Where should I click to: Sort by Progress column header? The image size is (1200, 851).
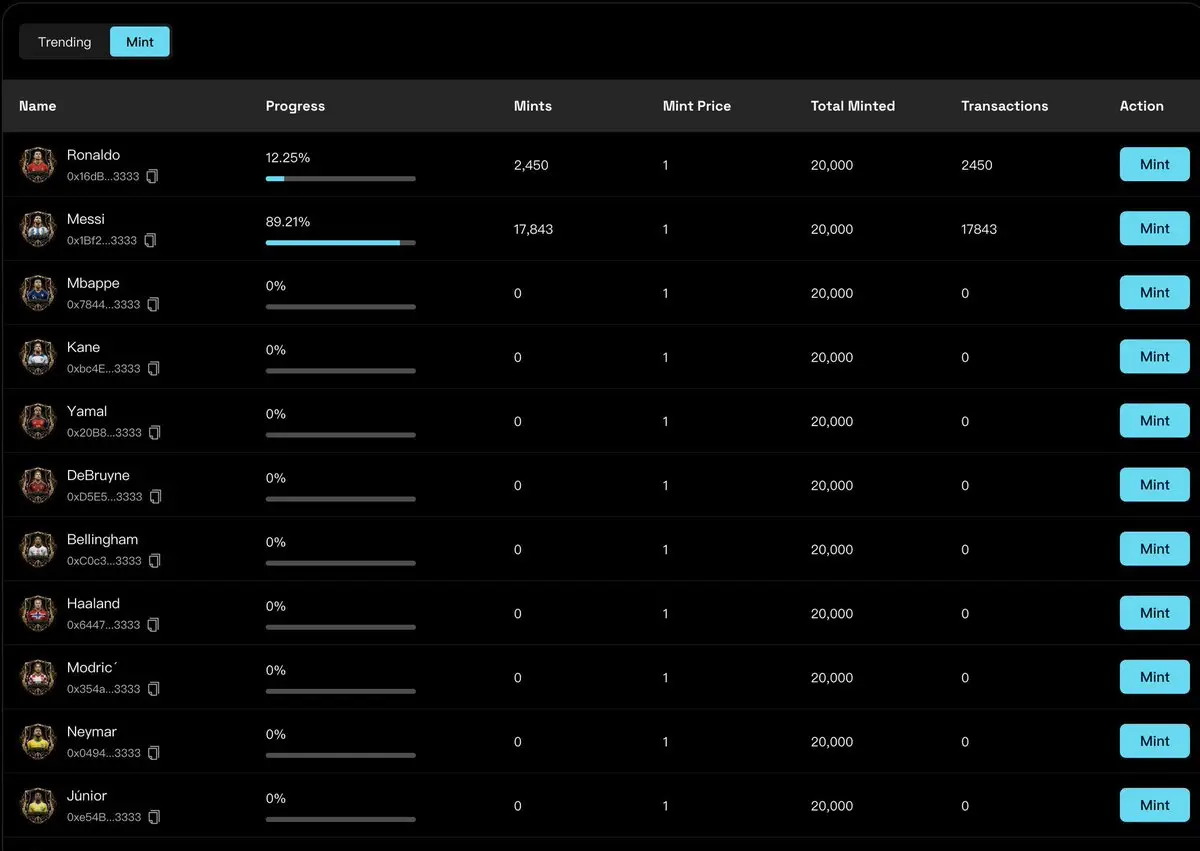click(295, 106)
